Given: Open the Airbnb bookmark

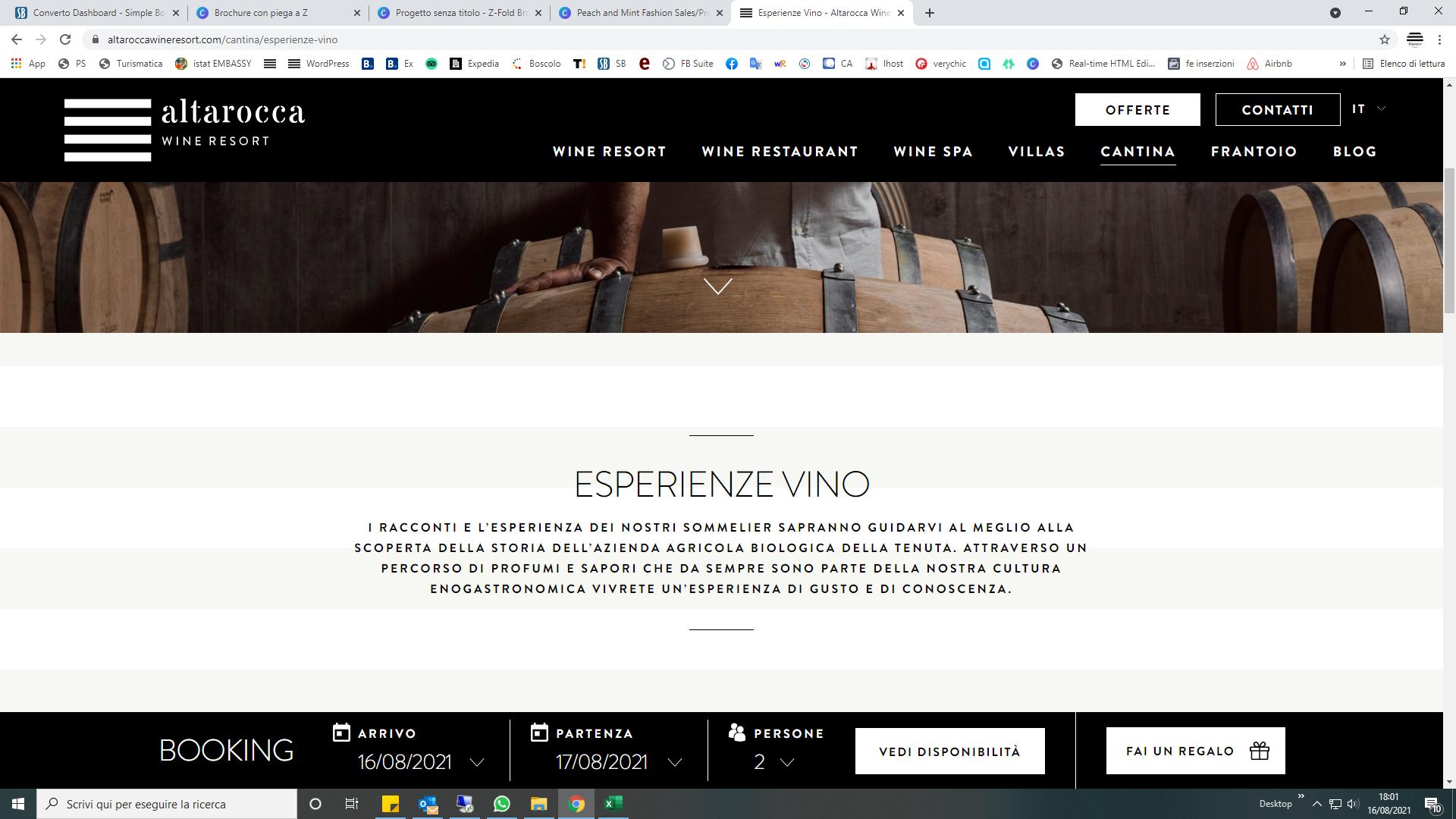Looking at the screenshot, I should click(1269, 64).
